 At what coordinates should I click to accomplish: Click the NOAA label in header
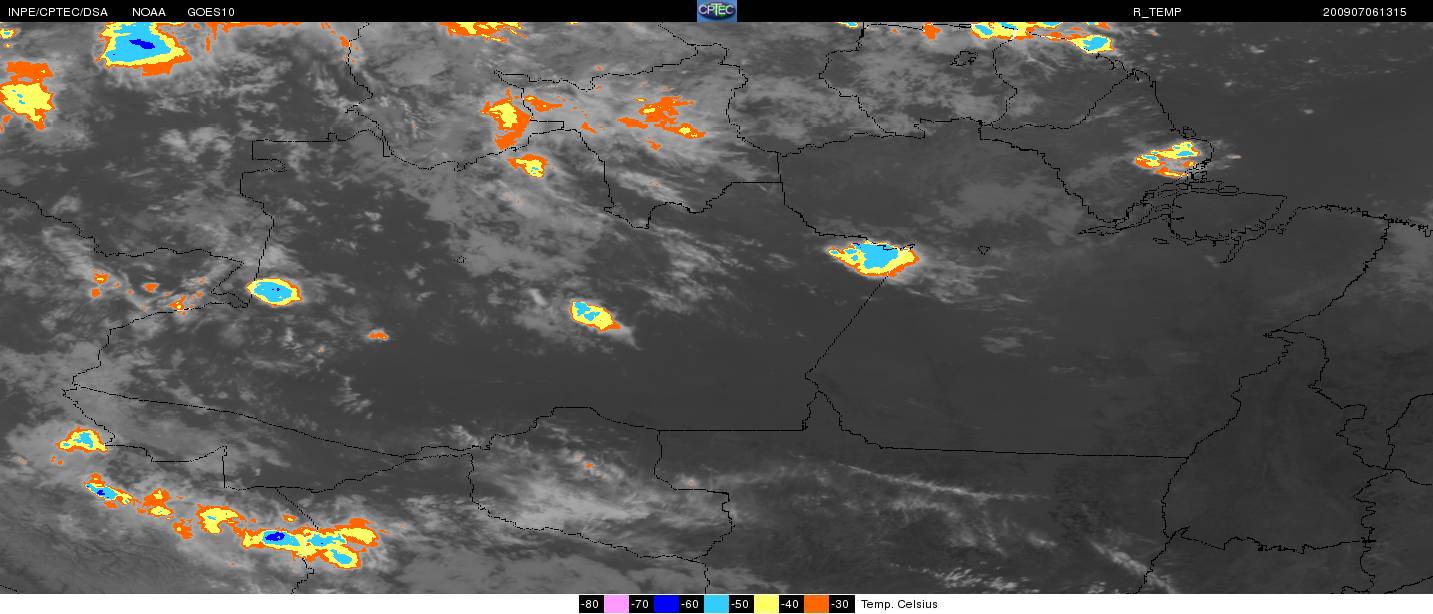[148, 12]
